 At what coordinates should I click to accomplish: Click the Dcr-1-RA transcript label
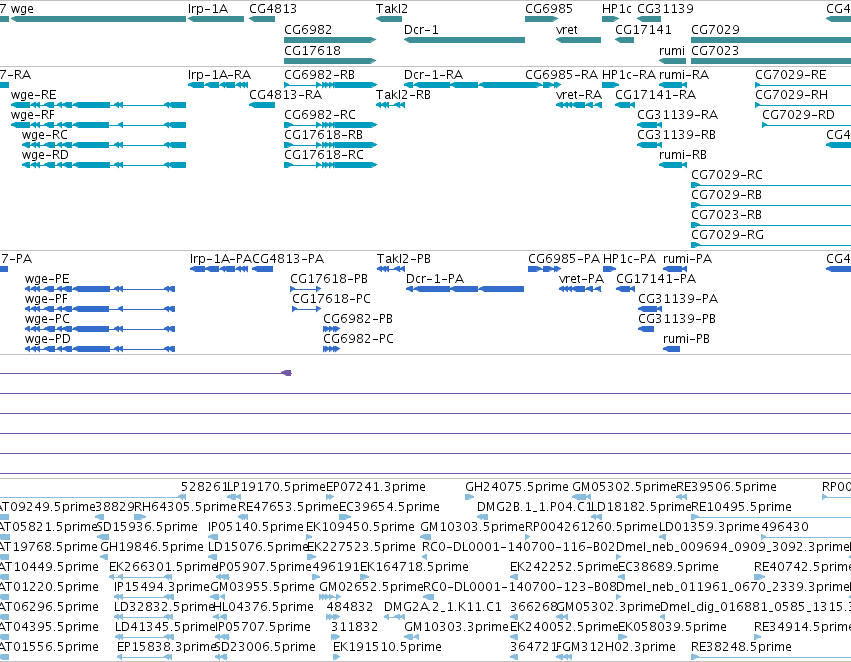[434, 74]
